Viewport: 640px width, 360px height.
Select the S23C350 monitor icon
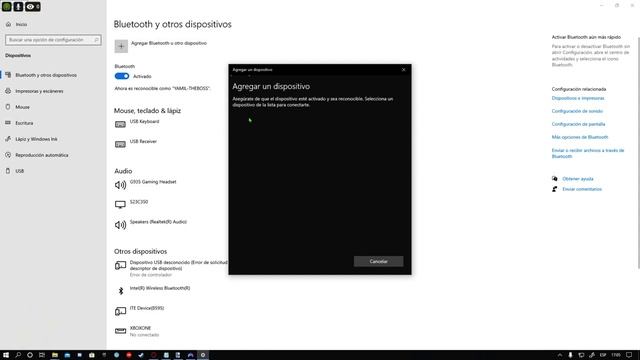coord(120,204)
